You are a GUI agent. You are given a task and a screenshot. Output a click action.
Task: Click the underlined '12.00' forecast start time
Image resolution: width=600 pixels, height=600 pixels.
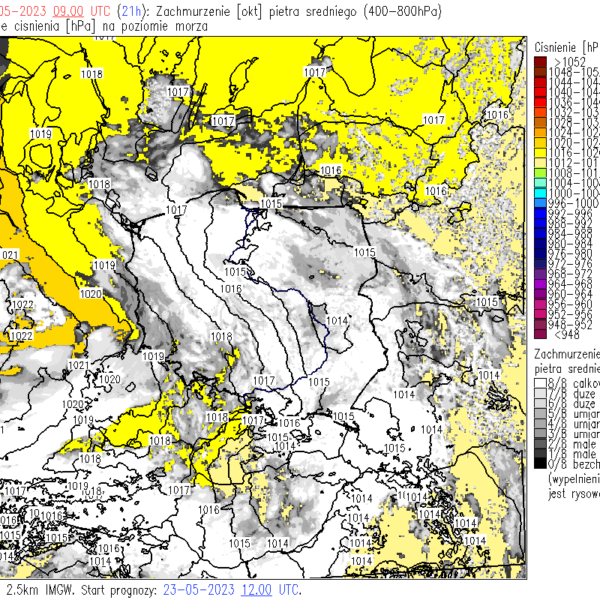tap(256, 590)
